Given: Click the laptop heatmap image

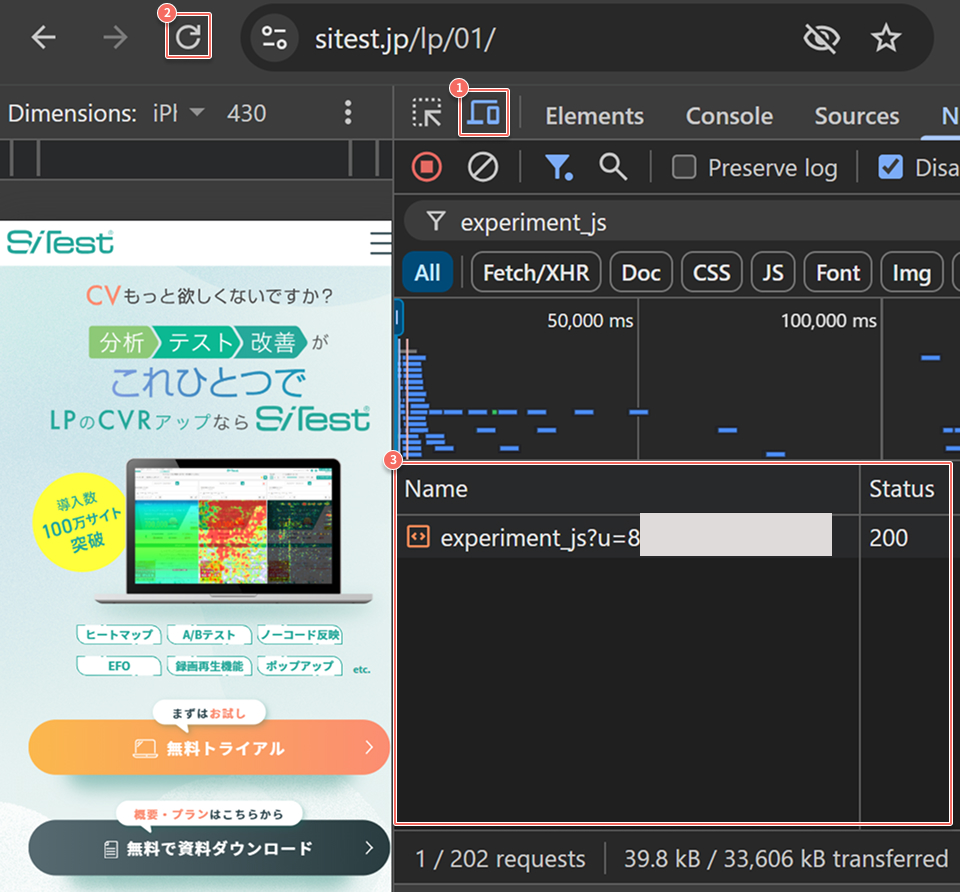Looking at the screenshot, I should (x=233, y=531).
